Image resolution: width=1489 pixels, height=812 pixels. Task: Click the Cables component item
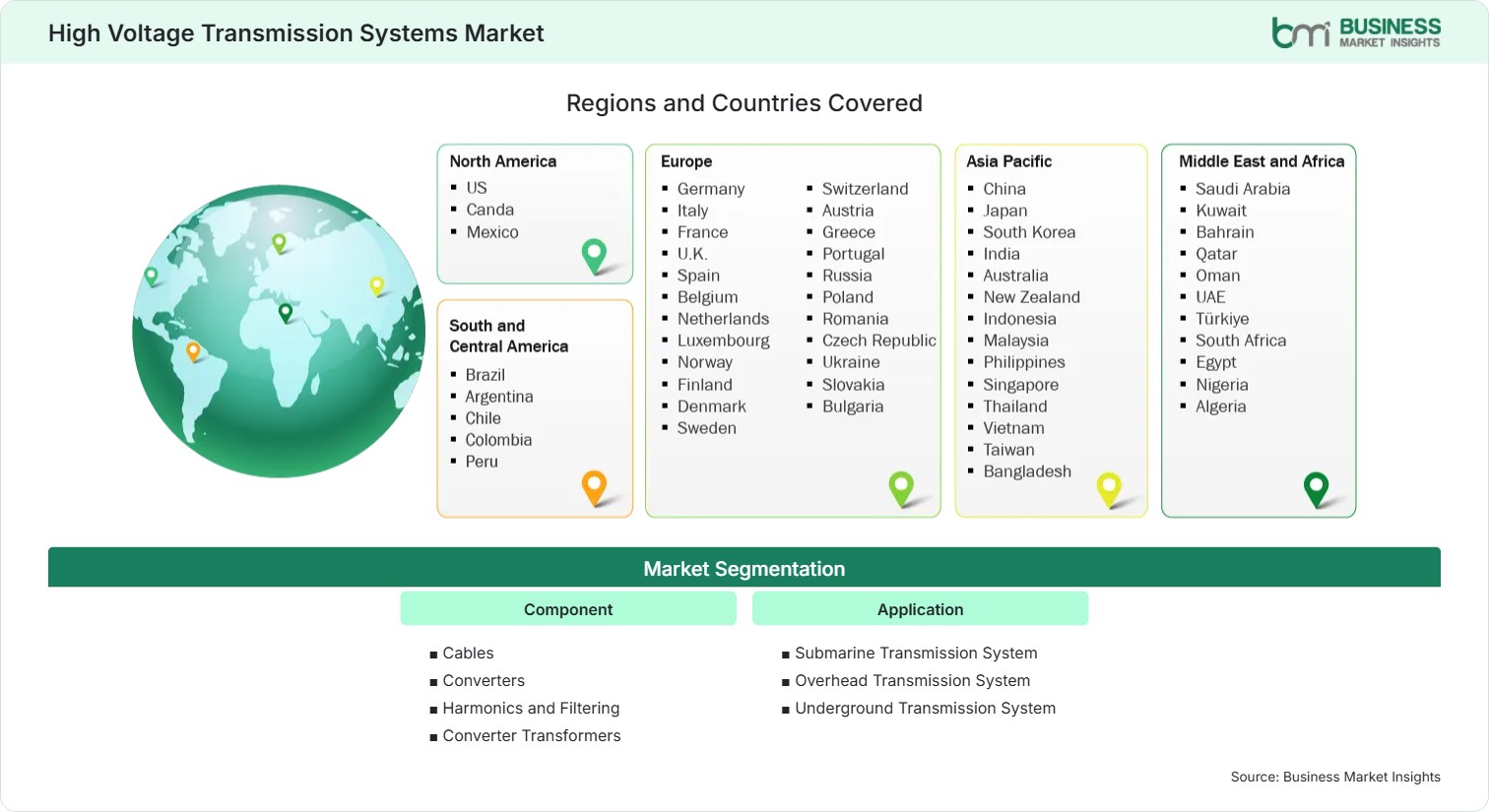click(x=468, y=653)
